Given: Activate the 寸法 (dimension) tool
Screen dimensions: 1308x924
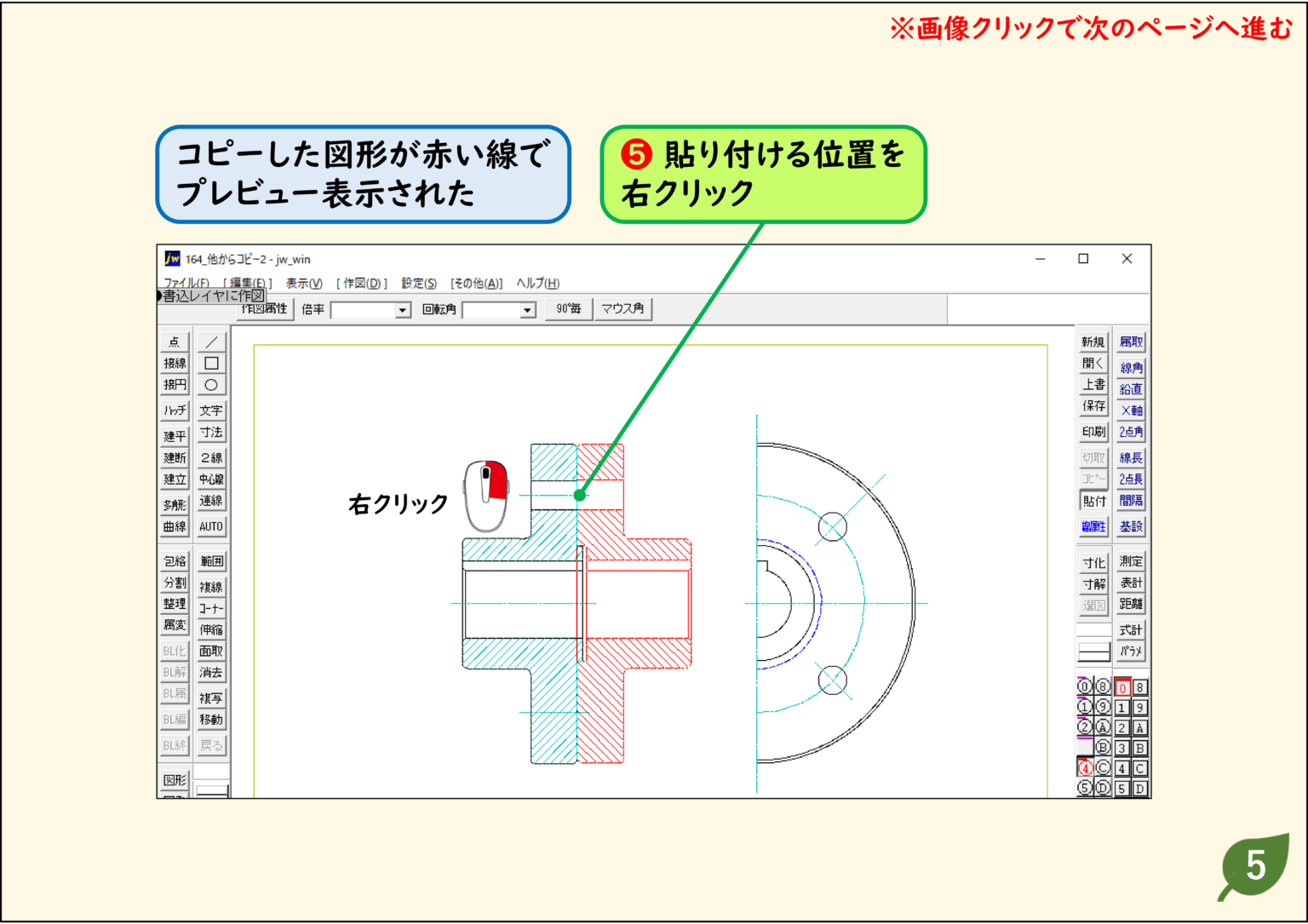Looking at the screenshot, I should coord(210,433).
